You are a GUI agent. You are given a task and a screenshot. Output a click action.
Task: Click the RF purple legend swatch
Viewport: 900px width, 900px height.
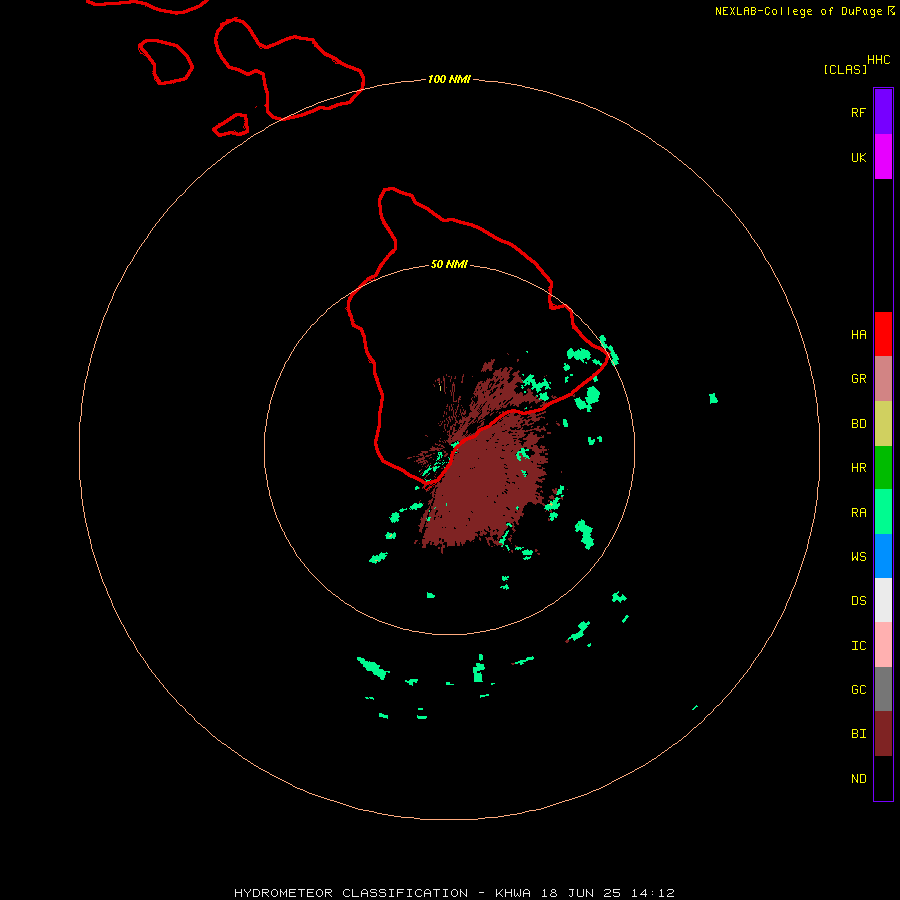tap(883, 112)
